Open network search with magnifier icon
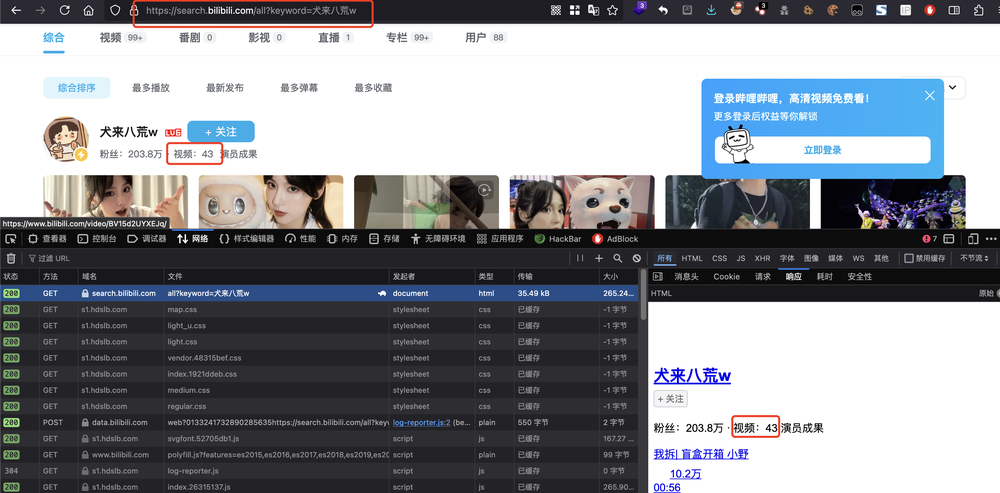The height and width of the screenshot is (493, 1000). [x=617, y=258]
